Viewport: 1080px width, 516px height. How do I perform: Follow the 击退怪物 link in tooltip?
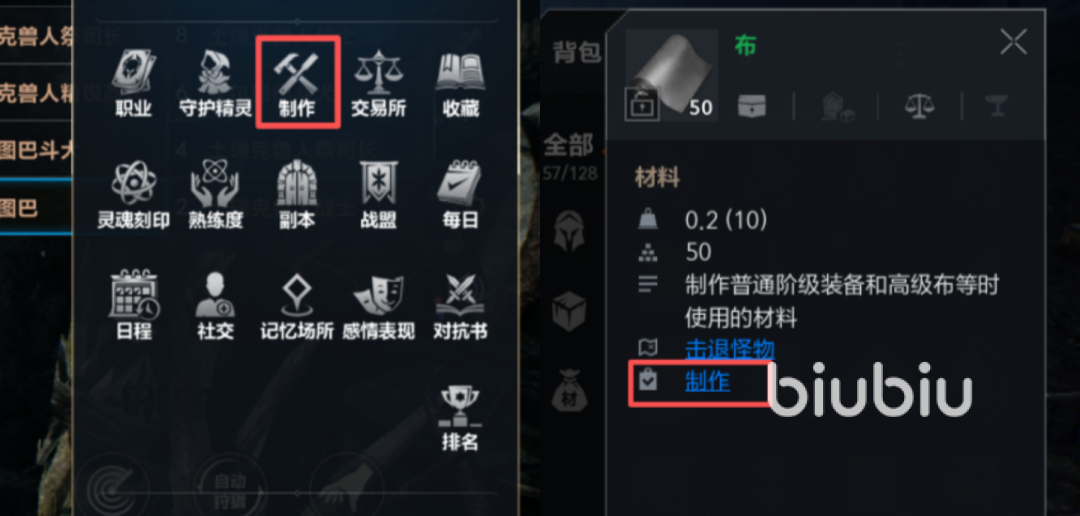[x=729, y=349]
